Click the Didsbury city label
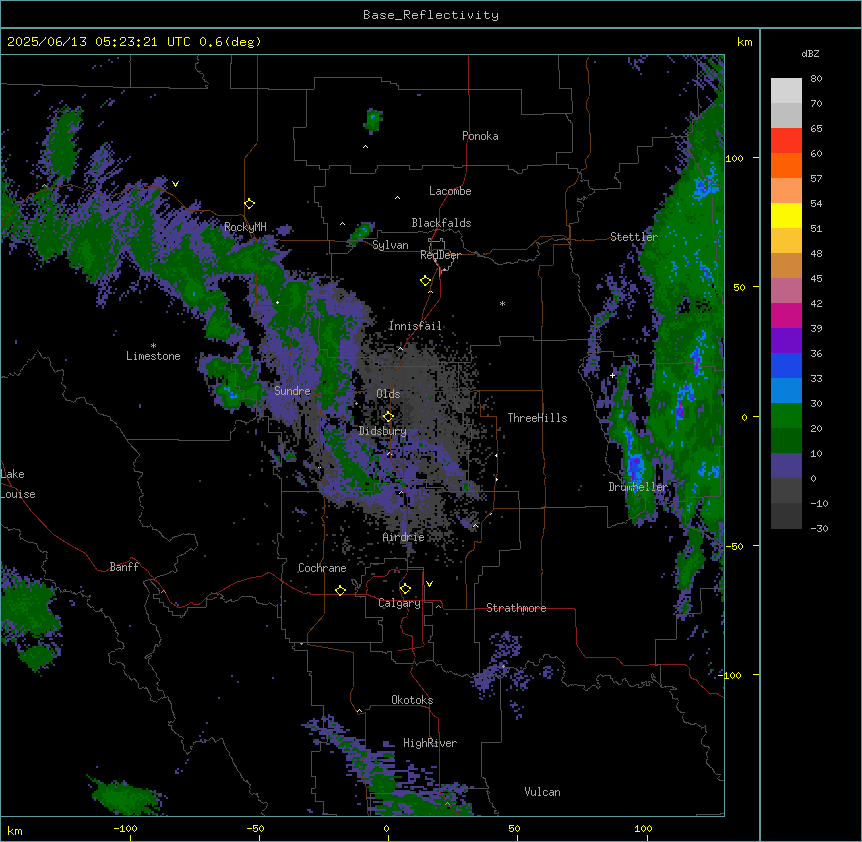 (x=383, y=431)
